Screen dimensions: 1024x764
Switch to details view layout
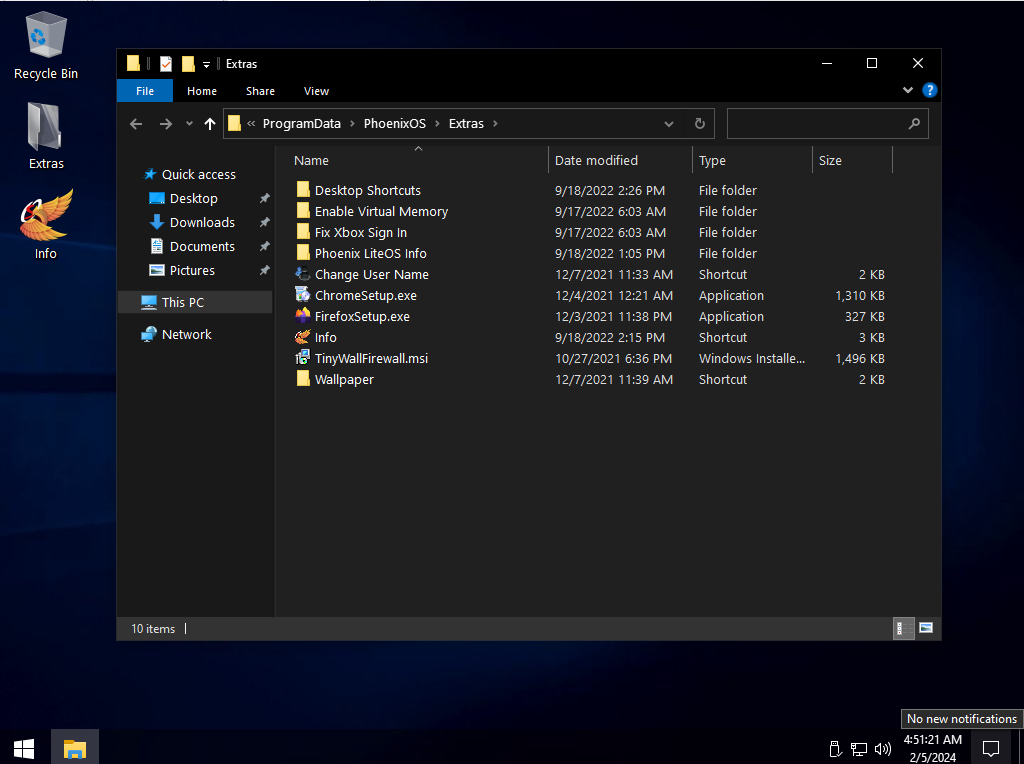pyautogui.click(x=901, y=628)
